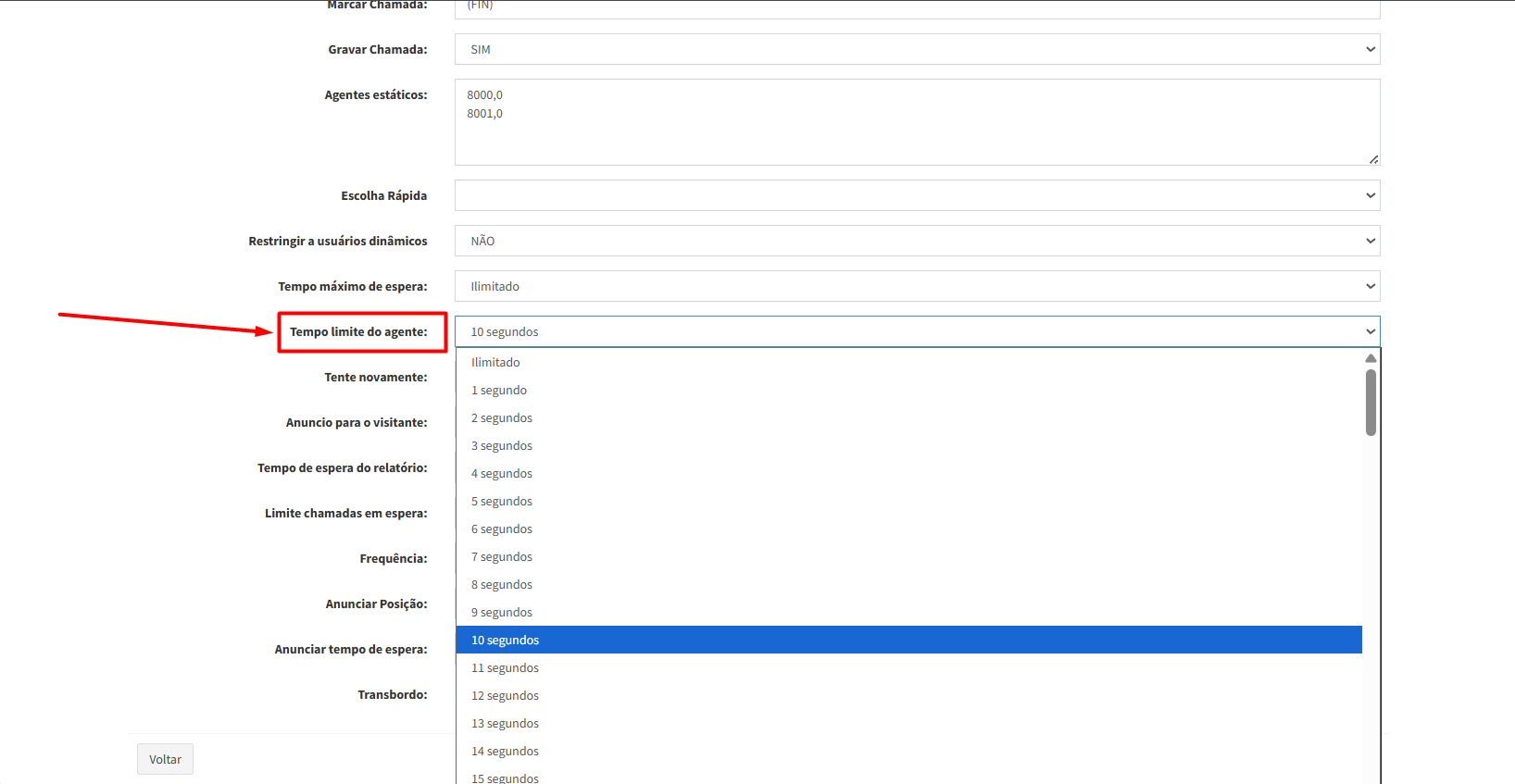Image resolution: width=1515 pixels, height=784 pixels.
Task: Click the Voltar button
Action: tap(165, 759)
